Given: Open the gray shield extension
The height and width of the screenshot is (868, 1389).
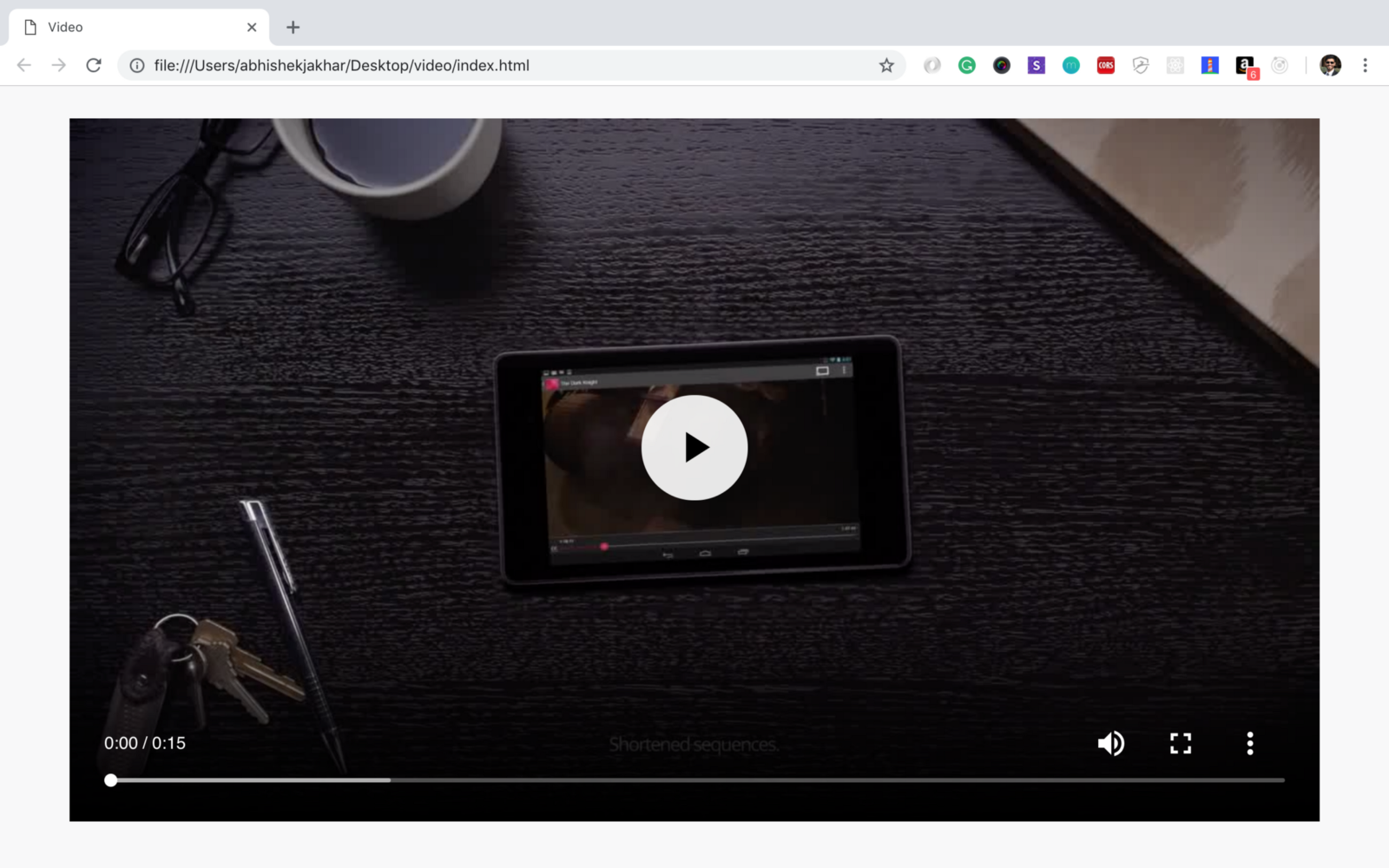Looking at the screenshot, I should (1141, 65).
